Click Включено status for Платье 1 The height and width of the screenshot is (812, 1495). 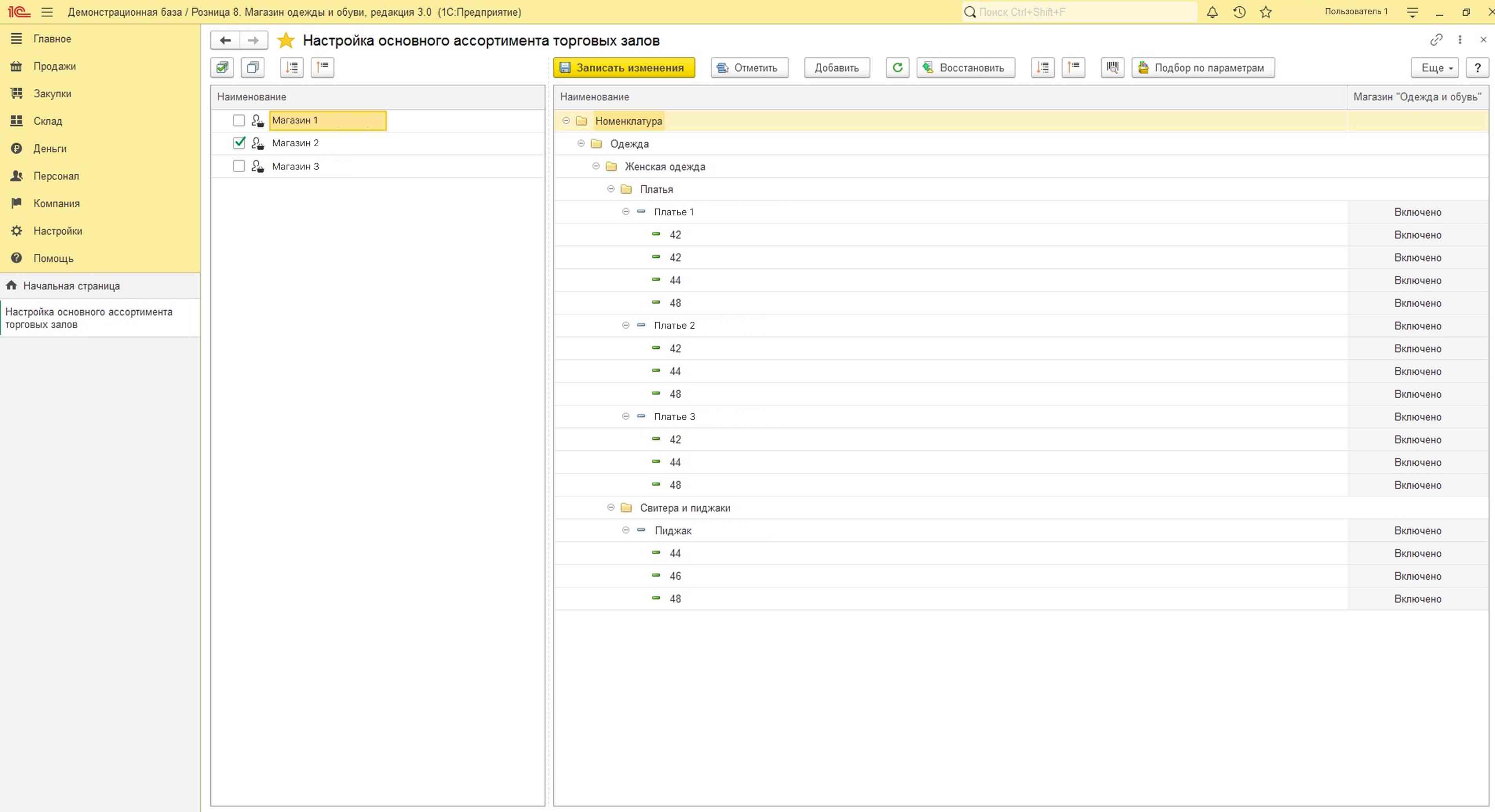click(x=1417, y=212)
